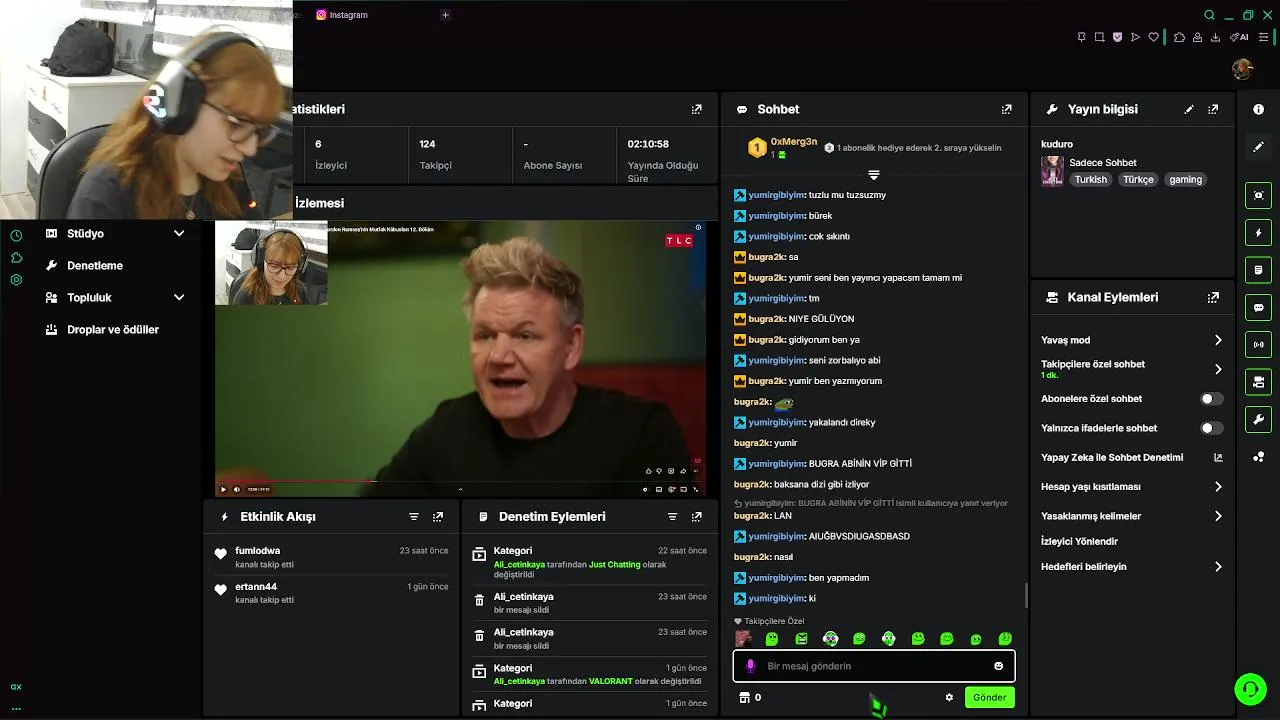Mute the video player volume icon
This screenshot has width=1280, height=720.
(237, 490)
